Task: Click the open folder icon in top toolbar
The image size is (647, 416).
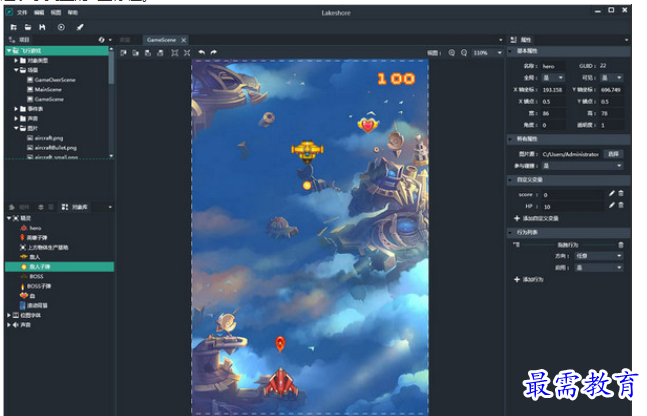Action: (28, 27)
